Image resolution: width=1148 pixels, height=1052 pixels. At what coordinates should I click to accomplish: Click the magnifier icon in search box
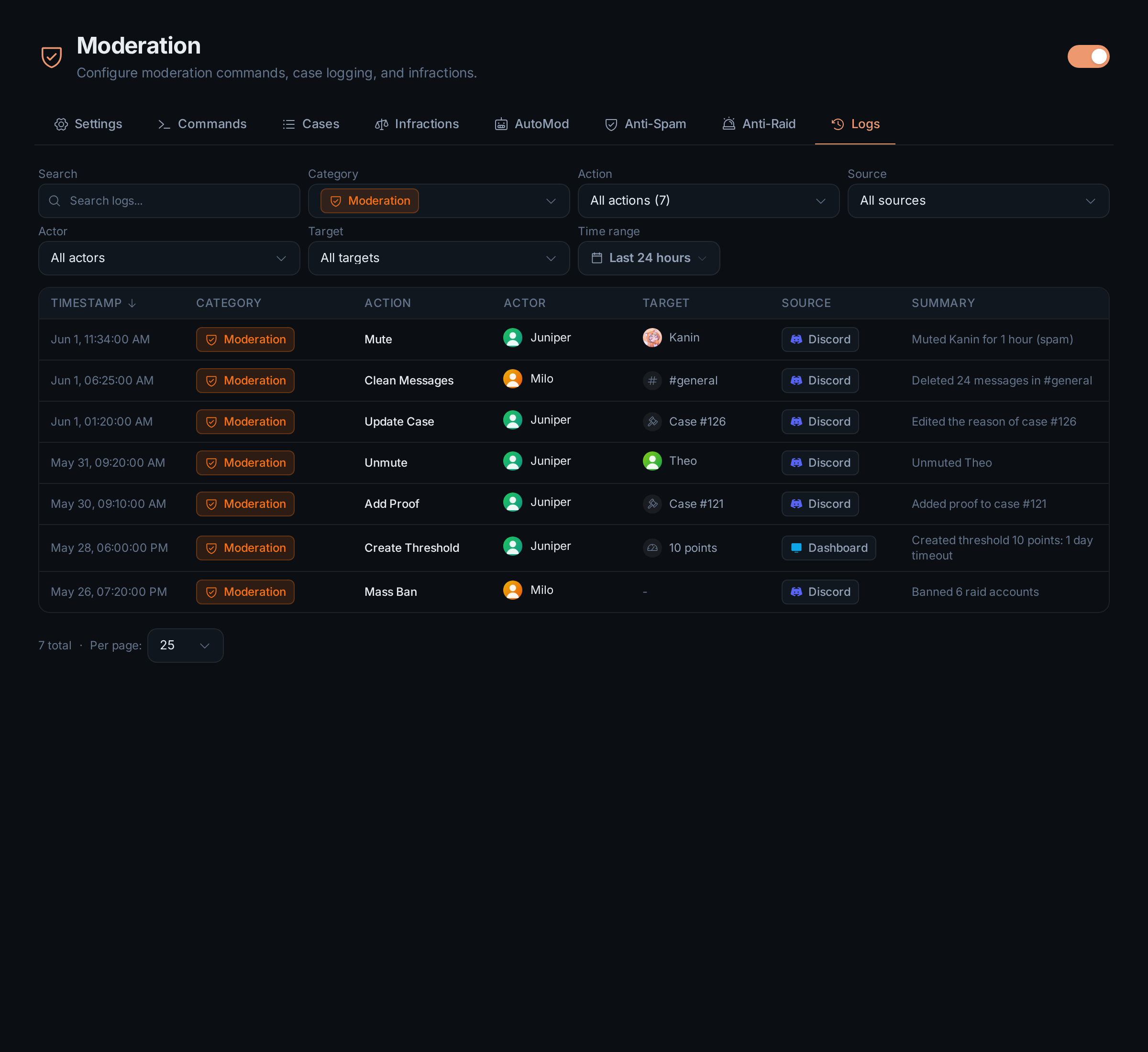pyautogui.click(x=55, y=201)
